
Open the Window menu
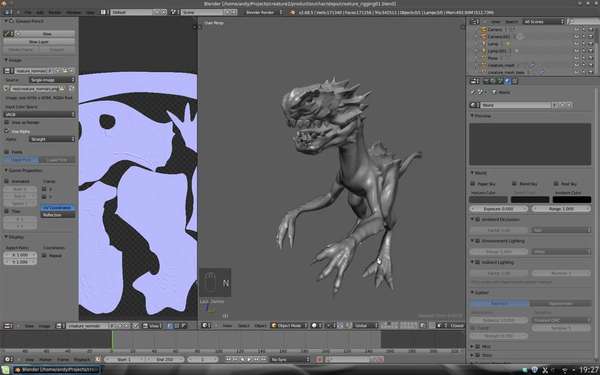coord(74,12)
